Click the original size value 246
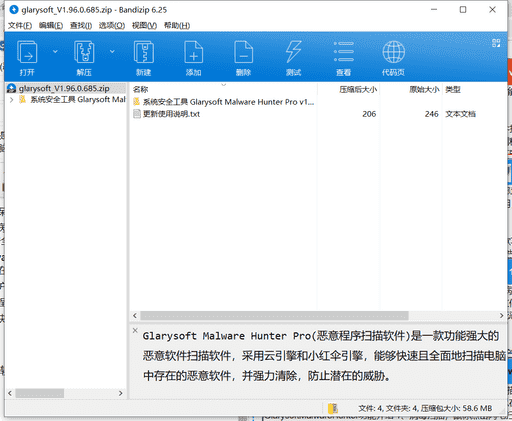Screen dimensions: 512x421 (431, 114)
